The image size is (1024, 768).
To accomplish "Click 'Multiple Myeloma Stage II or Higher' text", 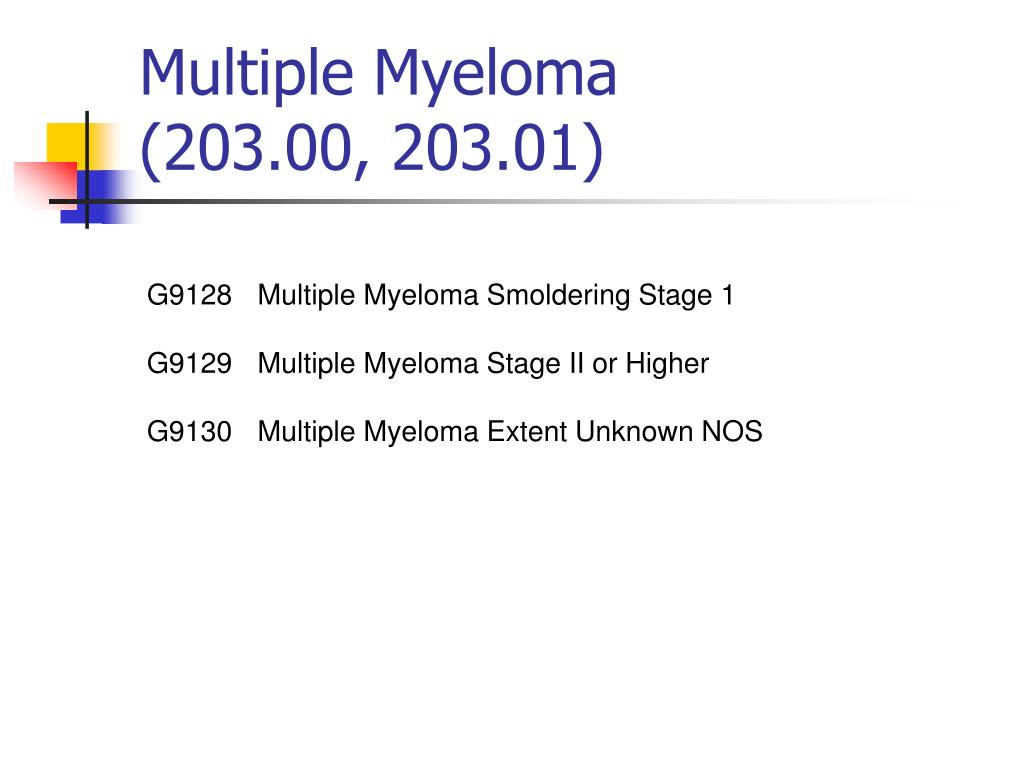I will click(483, 364).
